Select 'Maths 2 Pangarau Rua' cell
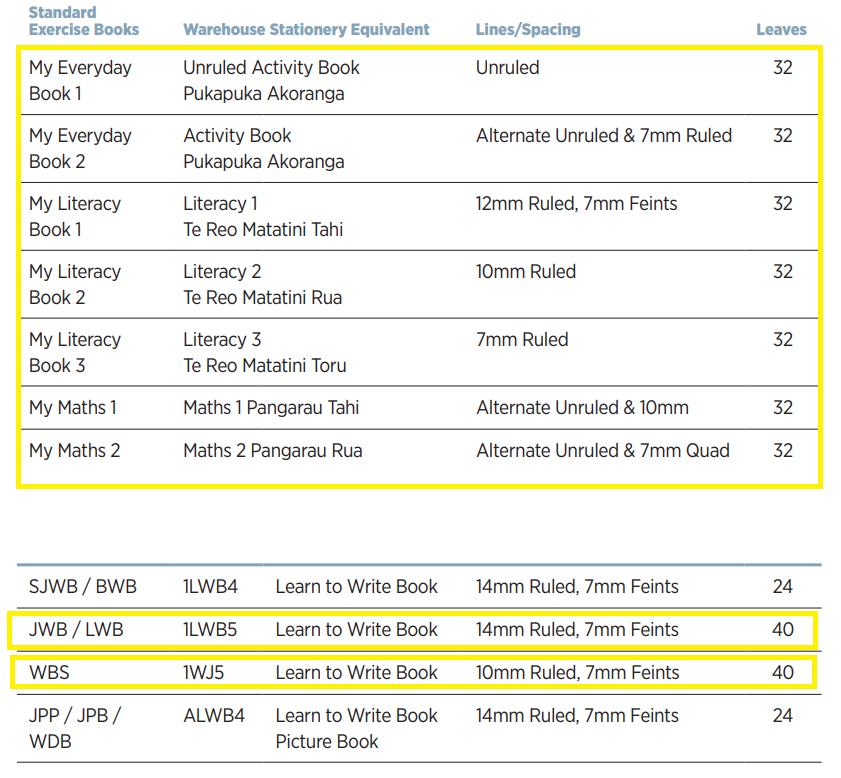The width and height of the screenshot is (841, 778). [273, 450]
